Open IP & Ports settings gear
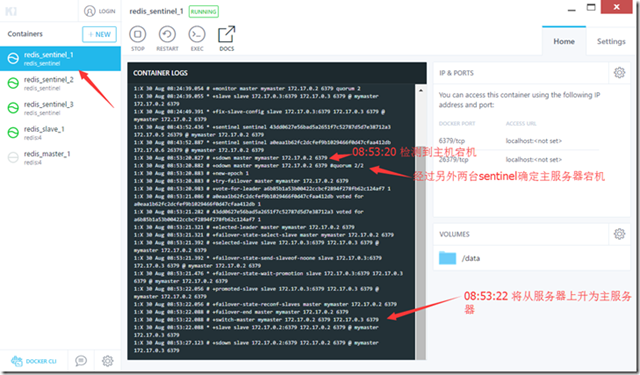The image size is (640, 375). point(619,73)
